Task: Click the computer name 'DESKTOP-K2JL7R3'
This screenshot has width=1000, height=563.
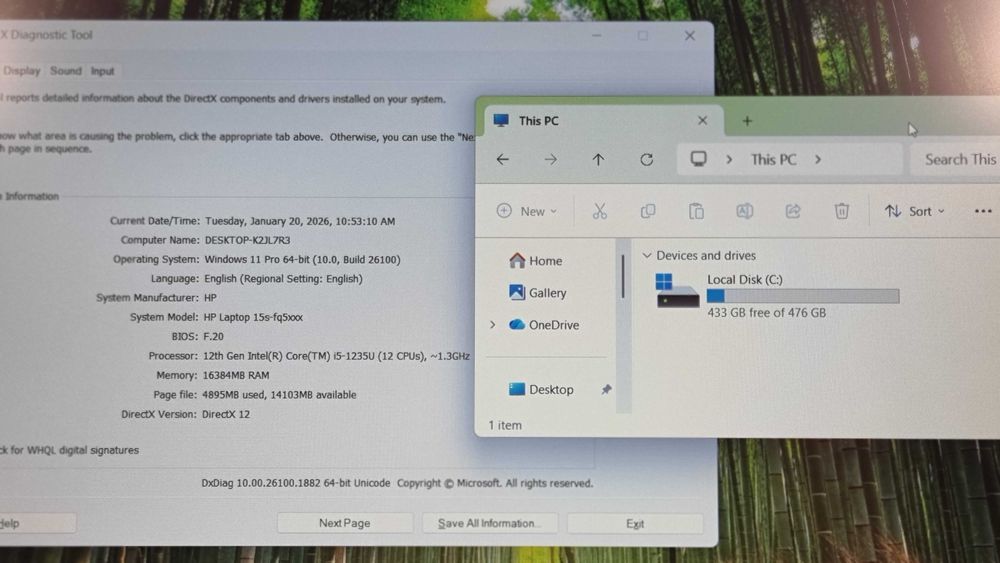Action: click(x=247, y=240)
